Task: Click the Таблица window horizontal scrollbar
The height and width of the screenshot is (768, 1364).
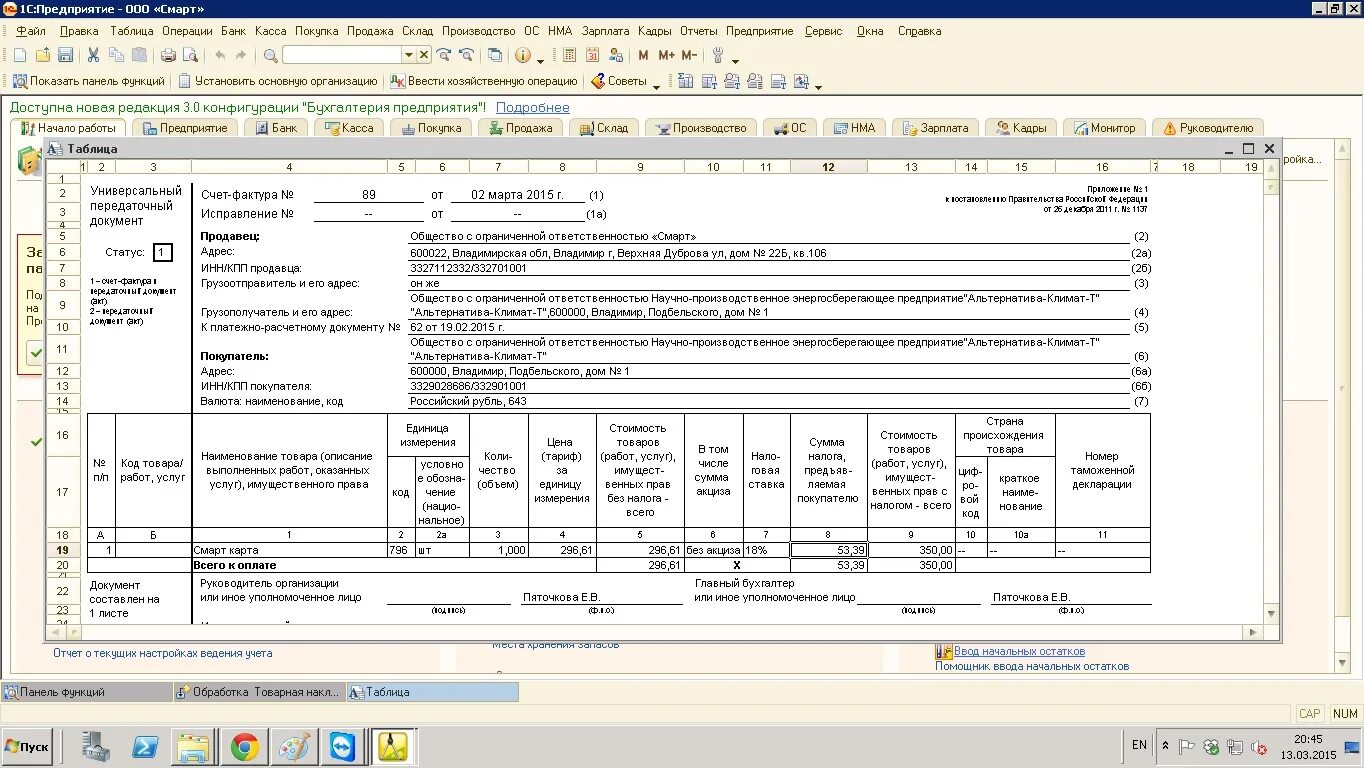Action: tap(655, 632)
